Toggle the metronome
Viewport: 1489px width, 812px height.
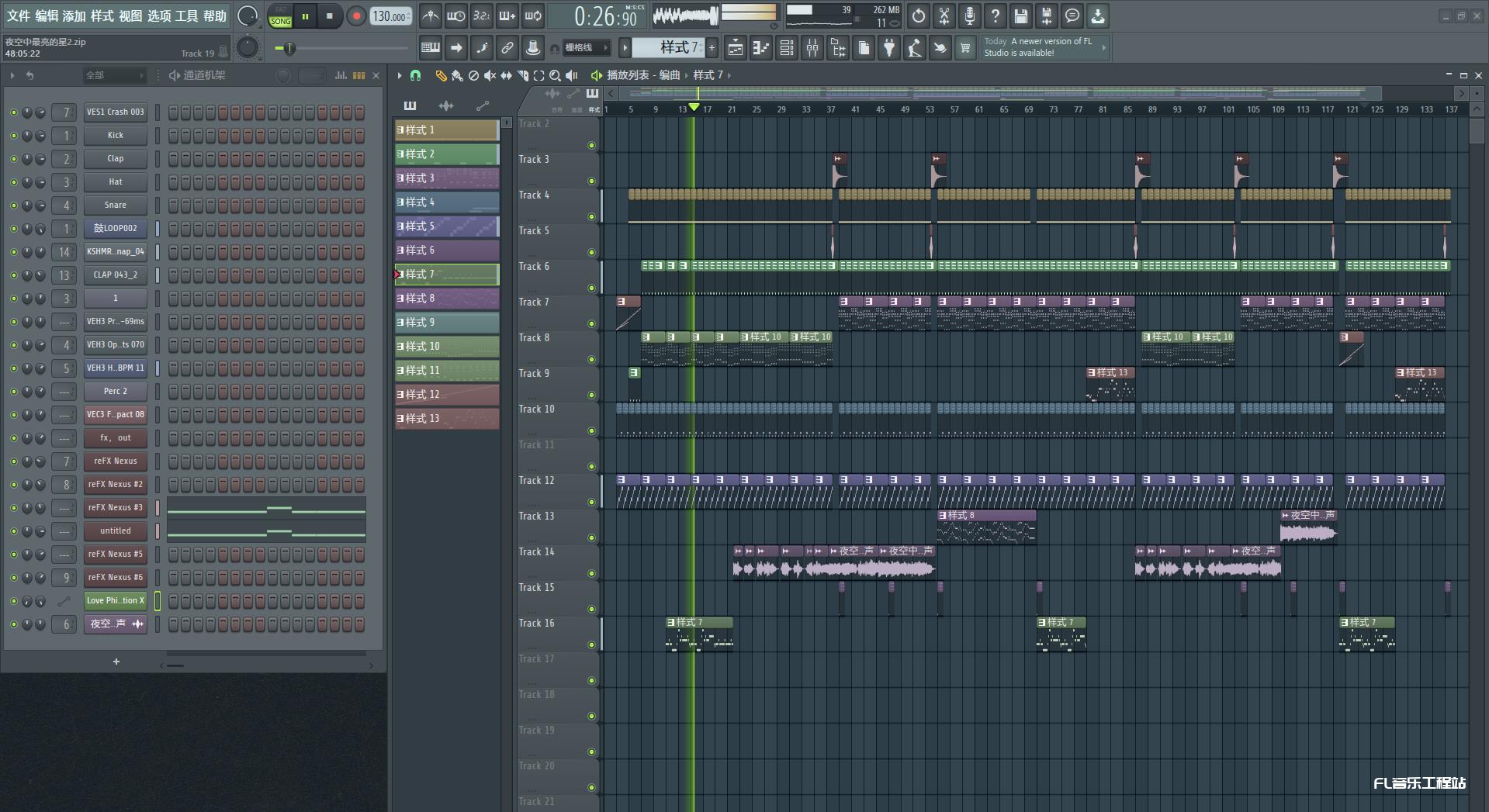[x=431, y=16]
